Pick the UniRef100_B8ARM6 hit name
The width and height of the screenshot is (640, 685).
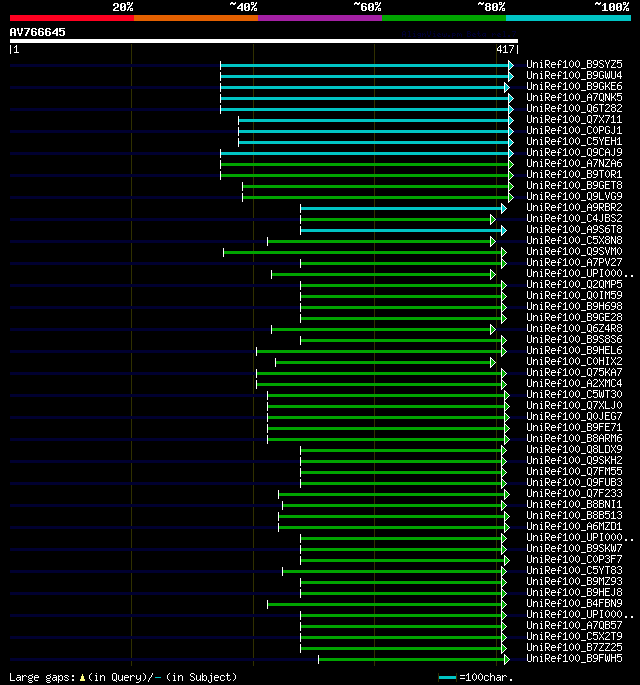click(574, 439)
